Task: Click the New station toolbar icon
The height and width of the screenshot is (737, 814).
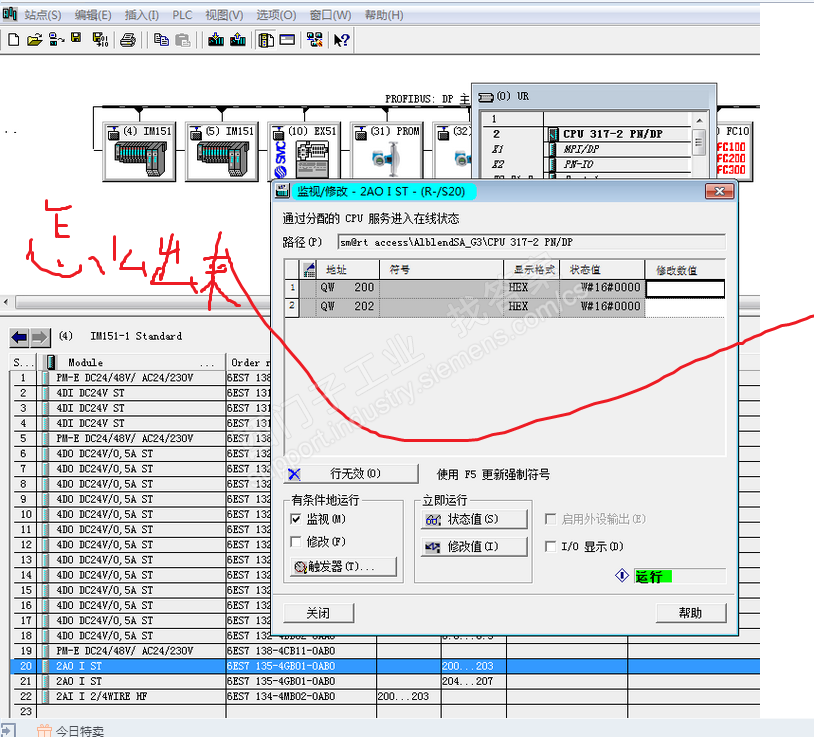Action: (x=13, y=39)
